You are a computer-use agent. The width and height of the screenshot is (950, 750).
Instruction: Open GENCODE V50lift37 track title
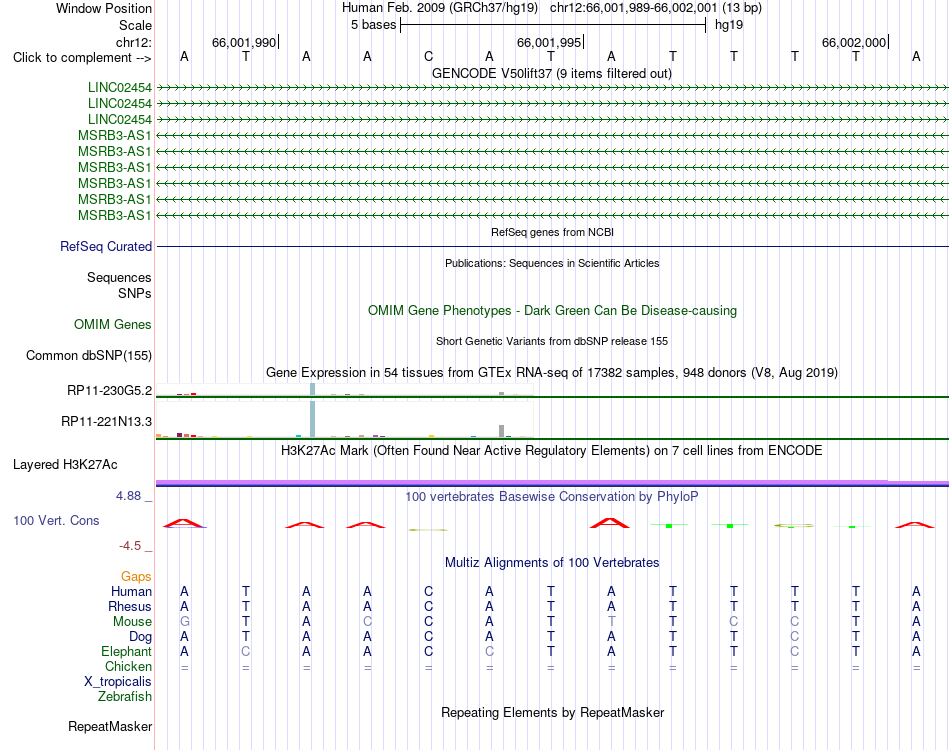tap(551, 73)
